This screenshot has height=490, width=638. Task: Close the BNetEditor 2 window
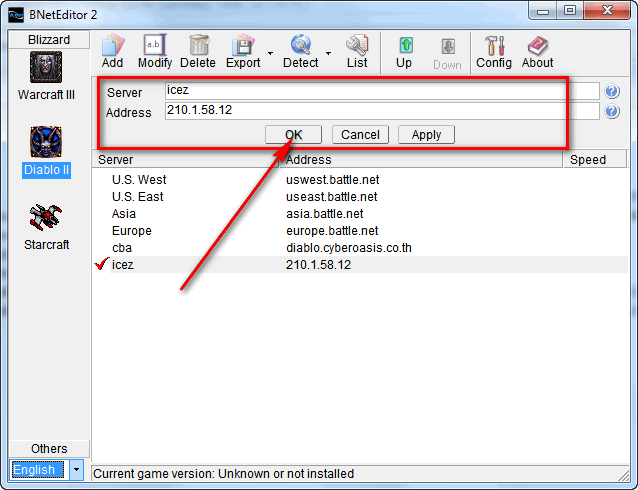click(x=607, y=11)
